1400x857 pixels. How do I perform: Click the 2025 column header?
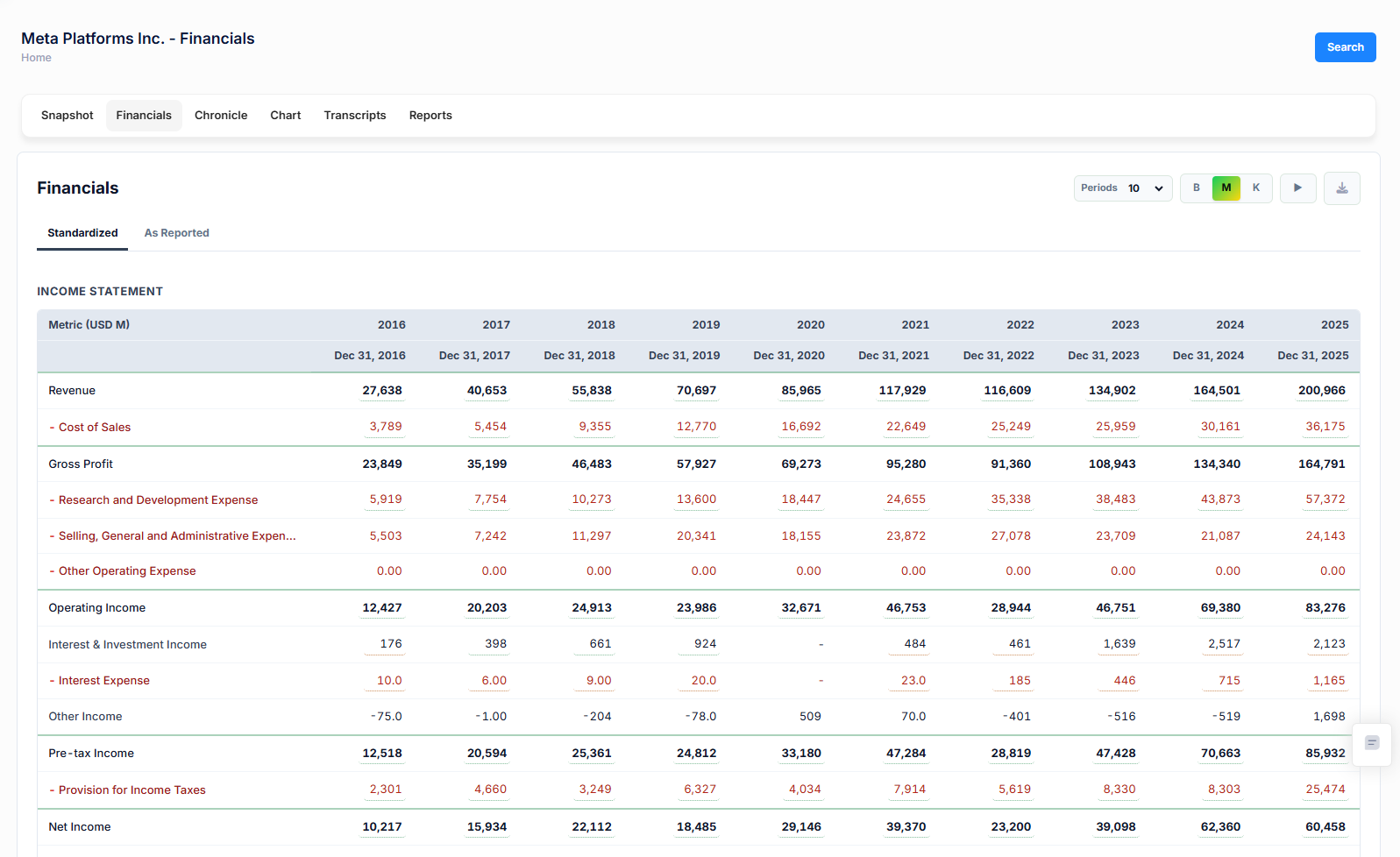(x=1334, y=325)
